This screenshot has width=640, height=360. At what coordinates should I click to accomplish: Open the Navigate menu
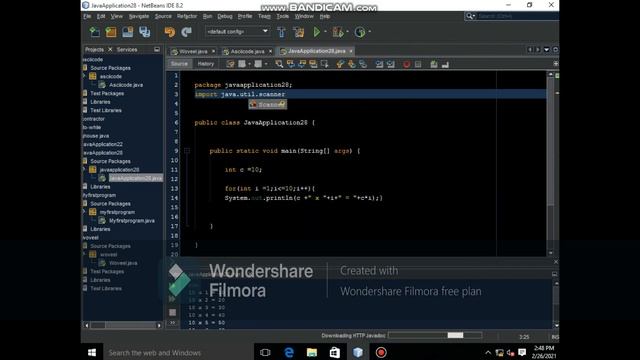(x=139, y=16)
